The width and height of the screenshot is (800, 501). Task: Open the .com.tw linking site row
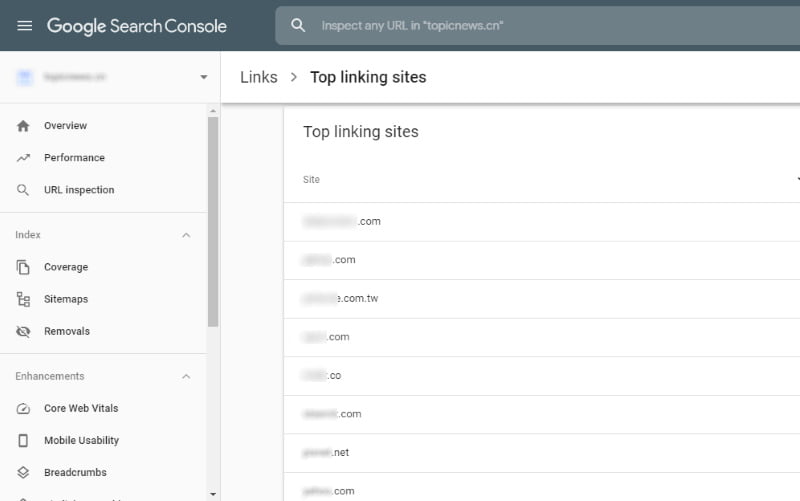pos(542,298)
